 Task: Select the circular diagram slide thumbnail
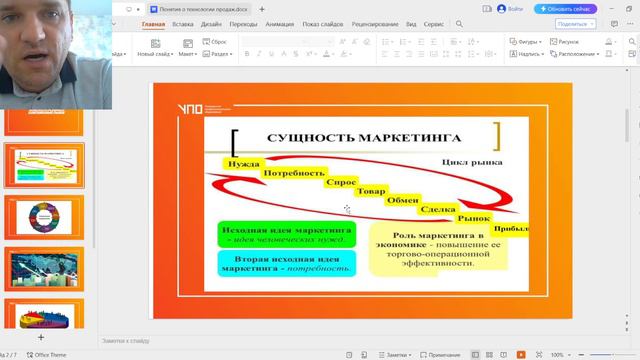(44, 217)
